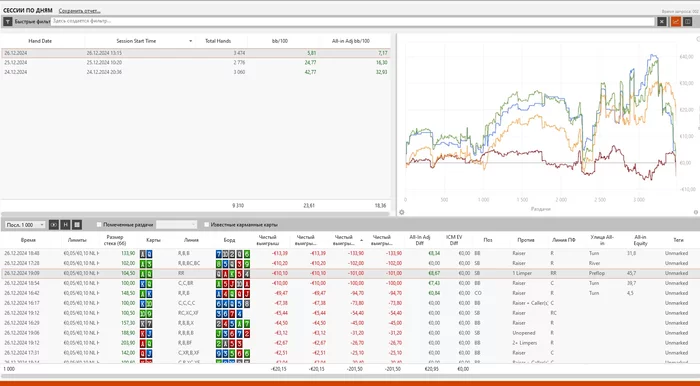Click the CO position cell

pyautogui.click(x=477, y=293)
